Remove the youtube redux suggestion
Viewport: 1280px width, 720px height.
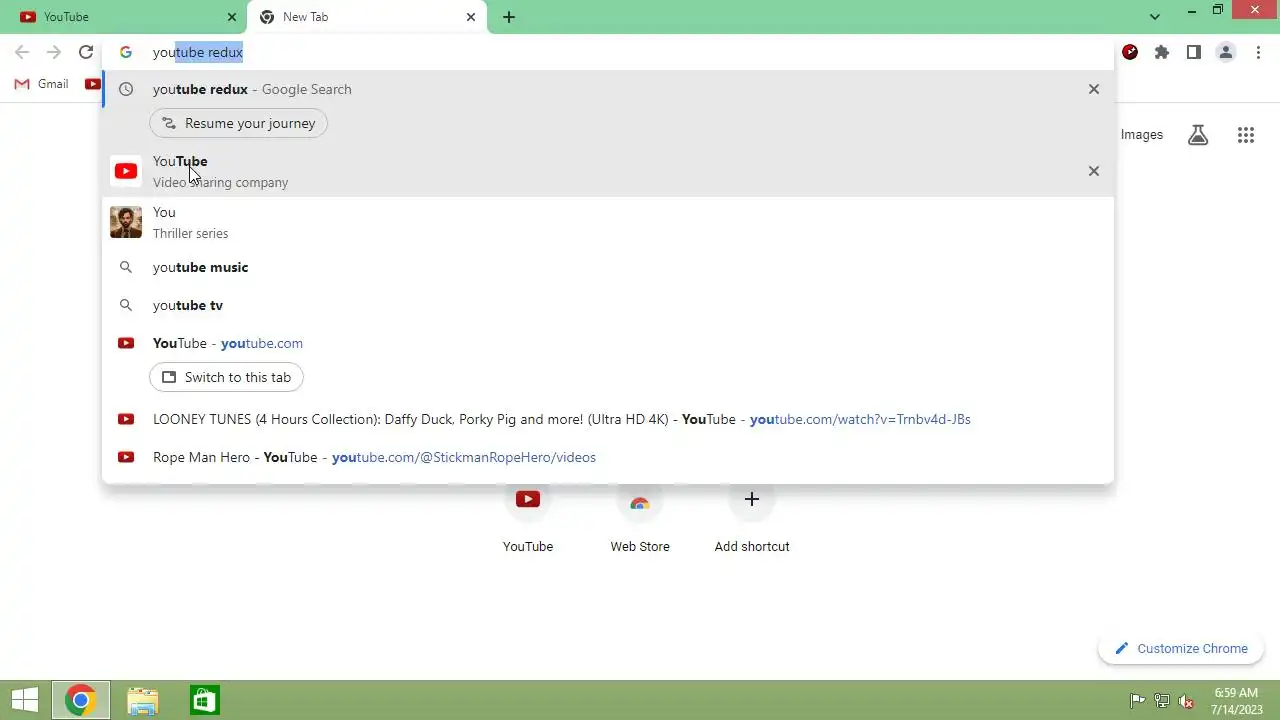pyautogui.click(x=1094, y=89)
